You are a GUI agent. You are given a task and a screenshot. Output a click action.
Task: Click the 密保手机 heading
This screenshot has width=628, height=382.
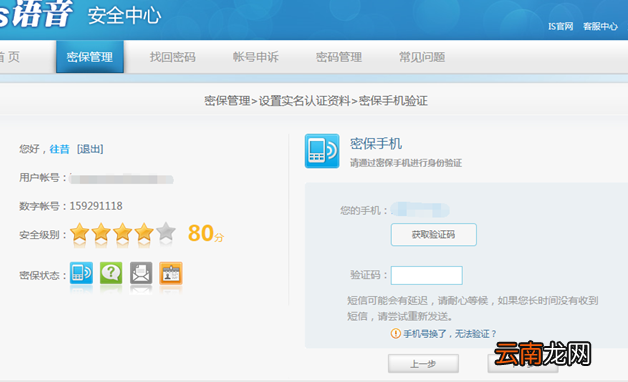coord(376,144)
